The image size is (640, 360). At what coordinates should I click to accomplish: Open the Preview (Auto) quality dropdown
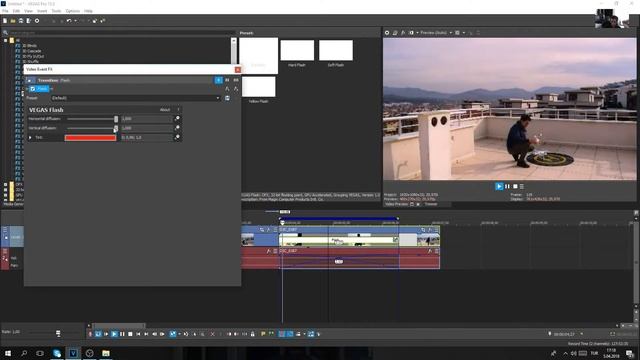pos(436,33)
